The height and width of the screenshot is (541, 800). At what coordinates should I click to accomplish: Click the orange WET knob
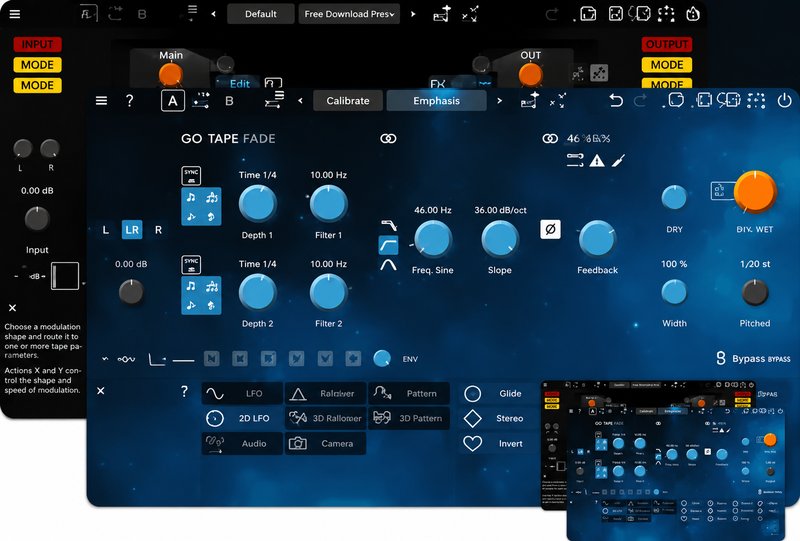[x=755, y=192]
